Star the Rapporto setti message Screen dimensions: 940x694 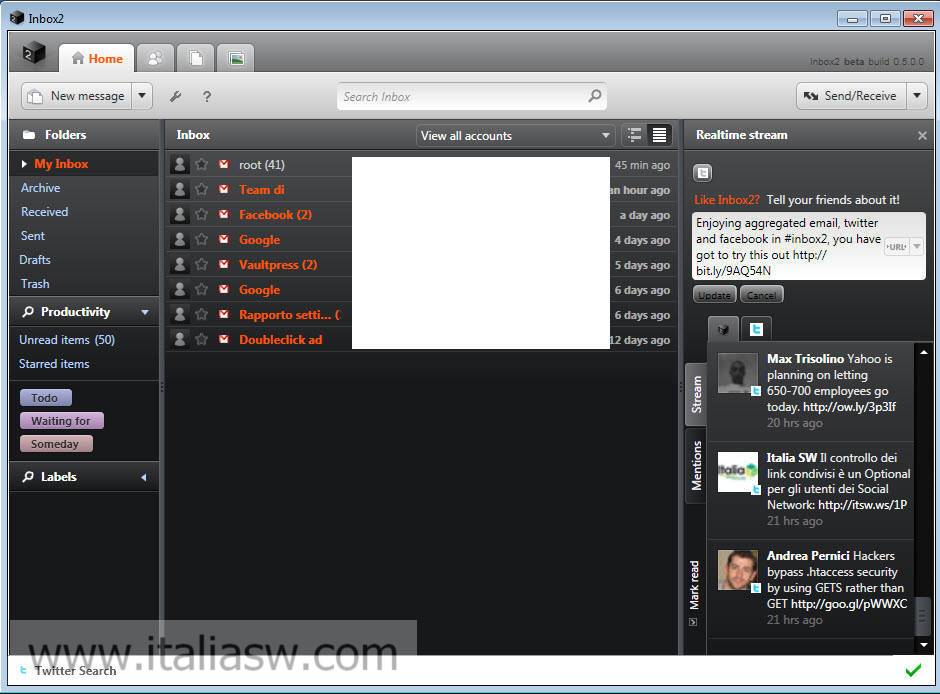[x=201, y=315]
